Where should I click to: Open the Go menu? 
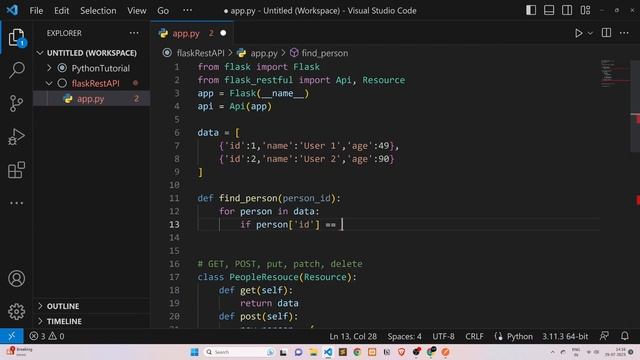click(x=163, y=10)
